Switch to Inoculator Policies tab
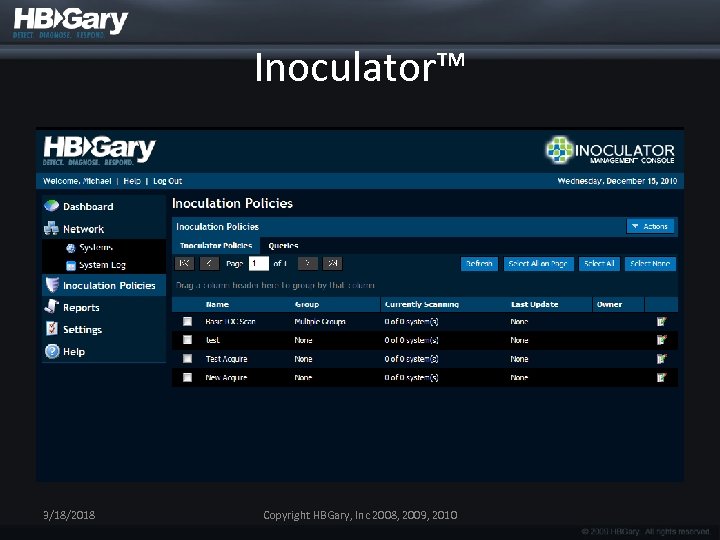Screen dimensions: 720x540 point(216,246)
